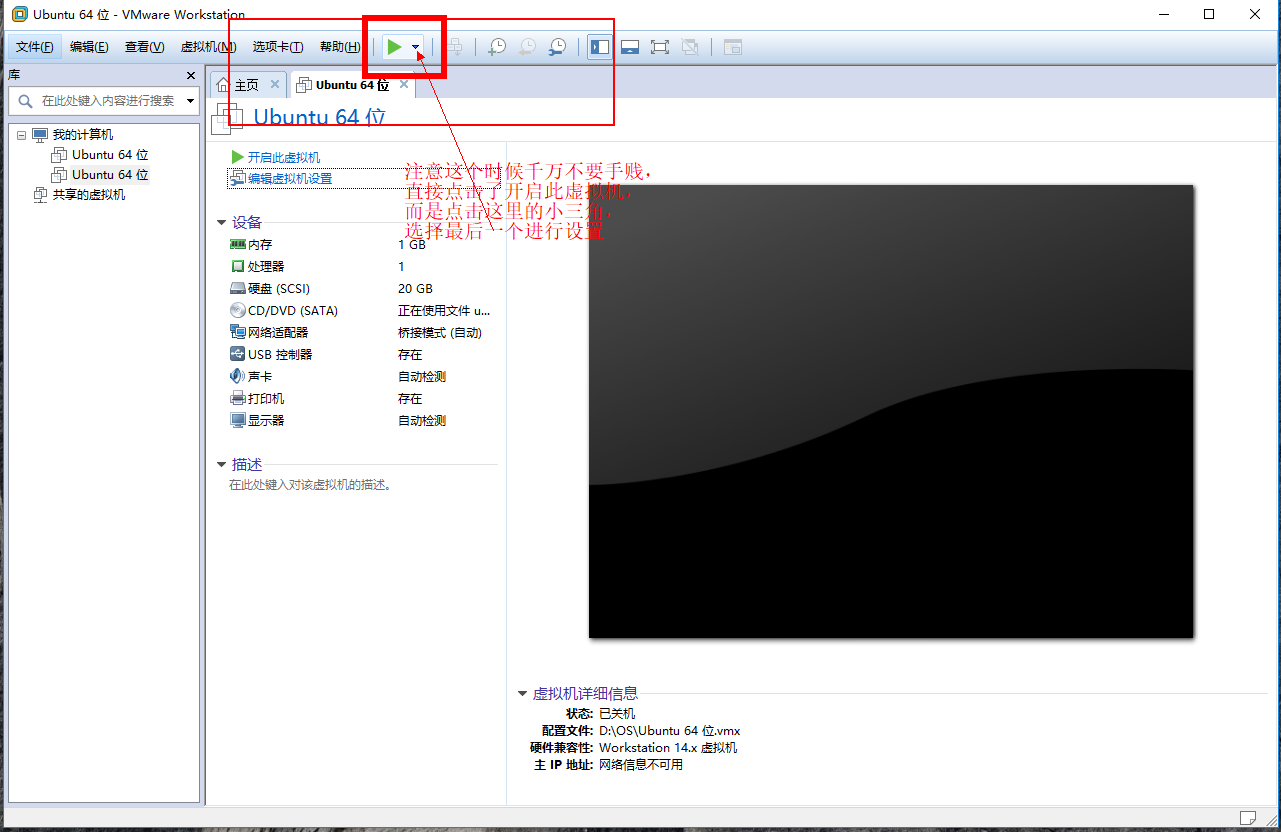Open the 虚拟机(M) menu

(208, 47)
